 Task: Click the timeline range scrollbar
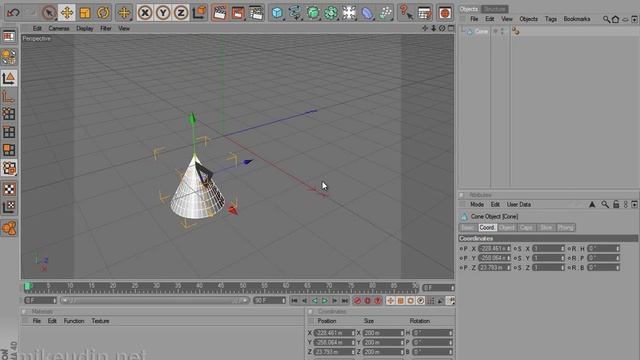(x=155, y=300)
